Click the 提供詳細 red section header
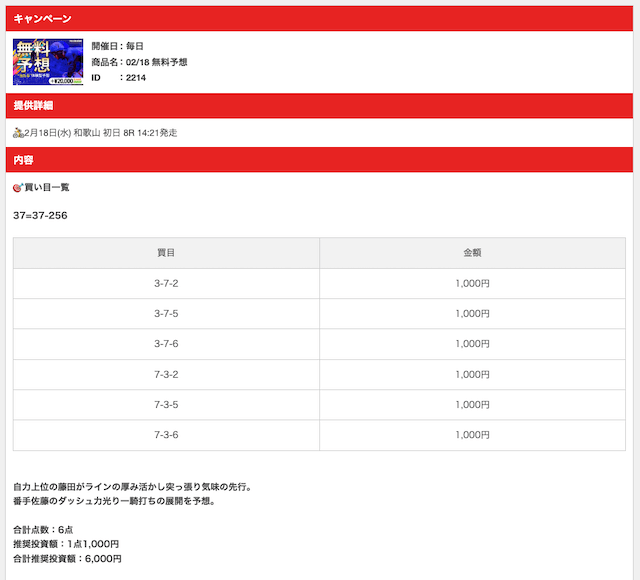 pos(320,105)
